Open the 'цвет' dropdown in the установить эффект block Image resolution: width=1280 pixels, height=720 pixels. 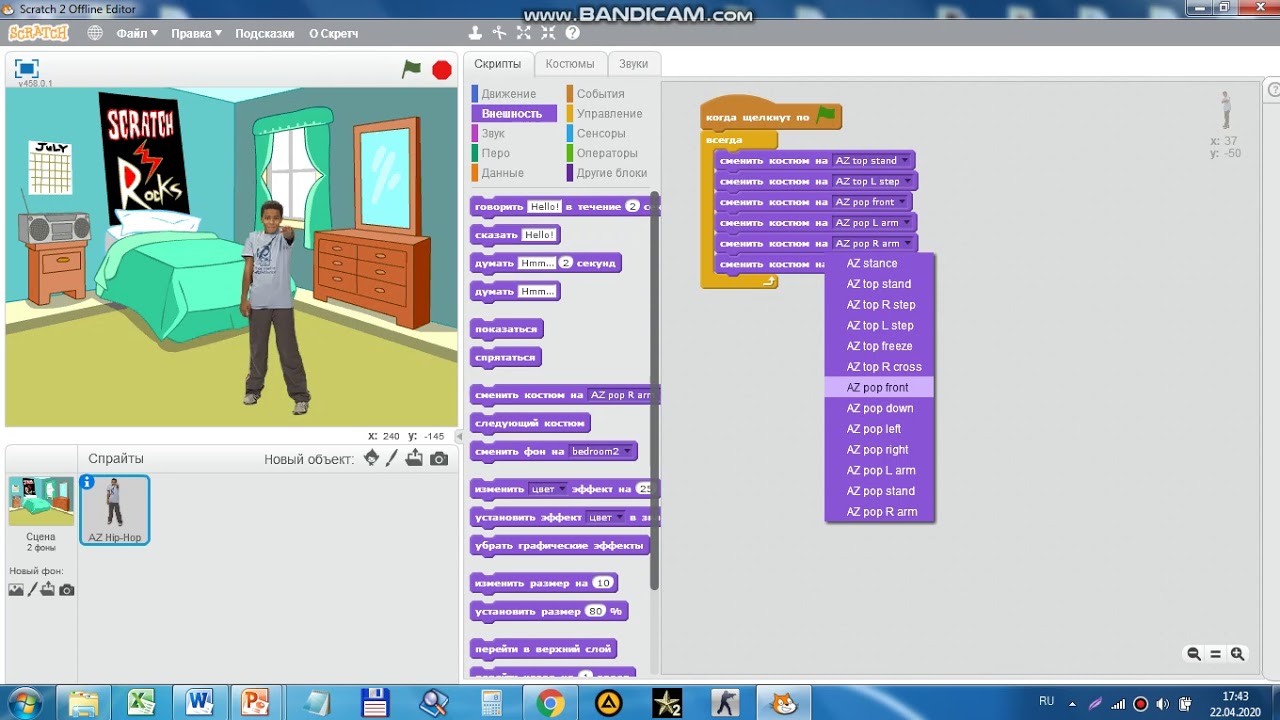pos(605,518)
